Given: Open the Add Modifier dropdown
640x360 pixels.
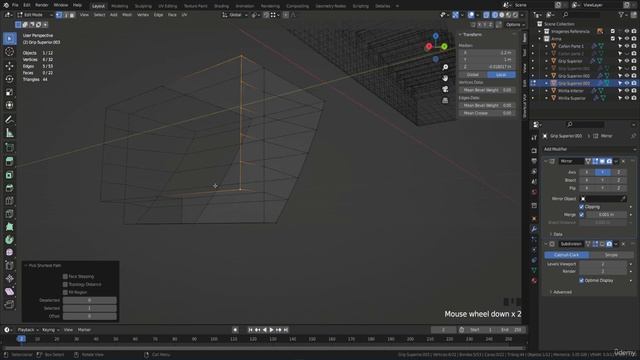Looking at the screenshot, I should (x=589, y=149).
